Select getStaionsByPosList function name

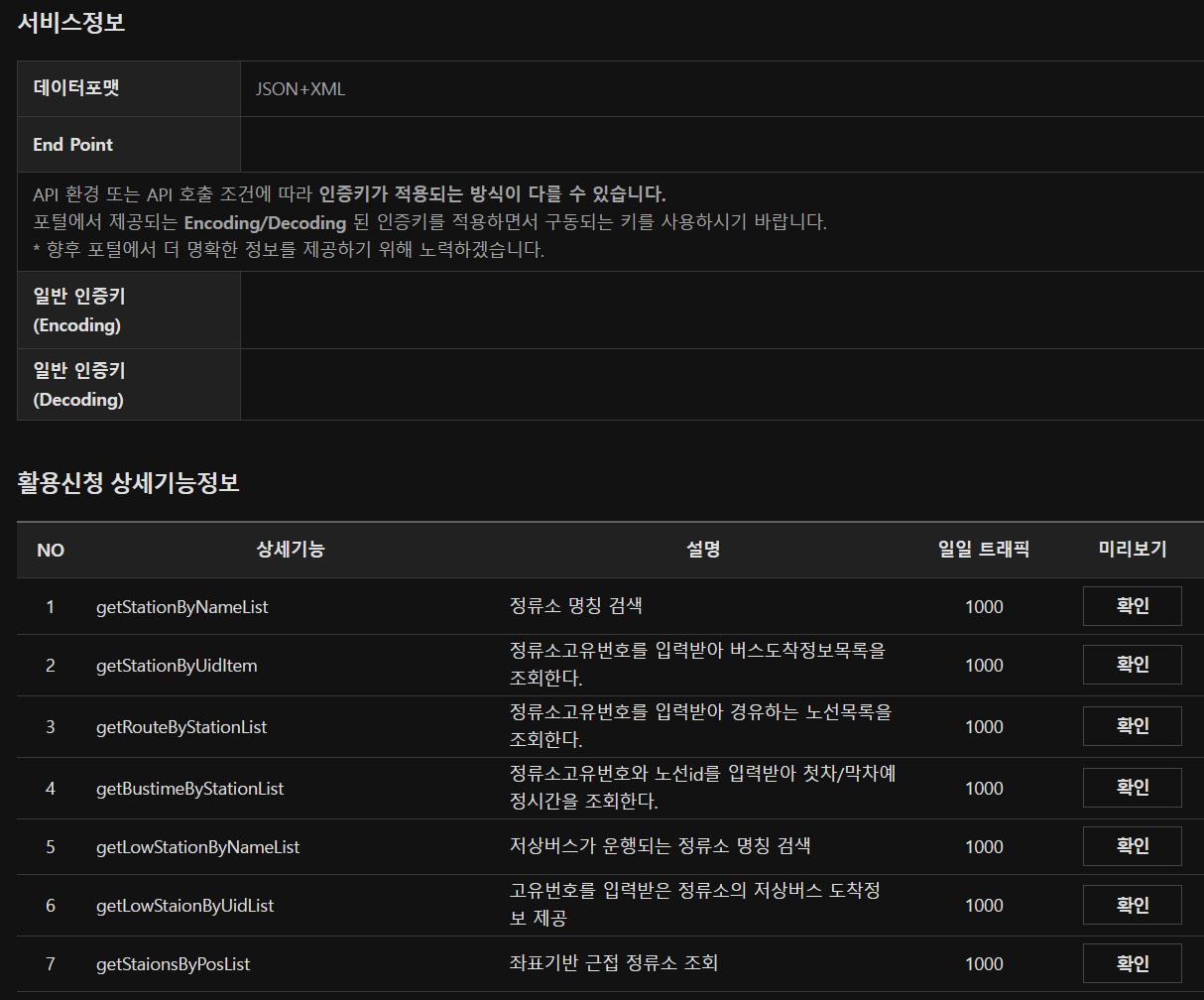click(173, 964)
